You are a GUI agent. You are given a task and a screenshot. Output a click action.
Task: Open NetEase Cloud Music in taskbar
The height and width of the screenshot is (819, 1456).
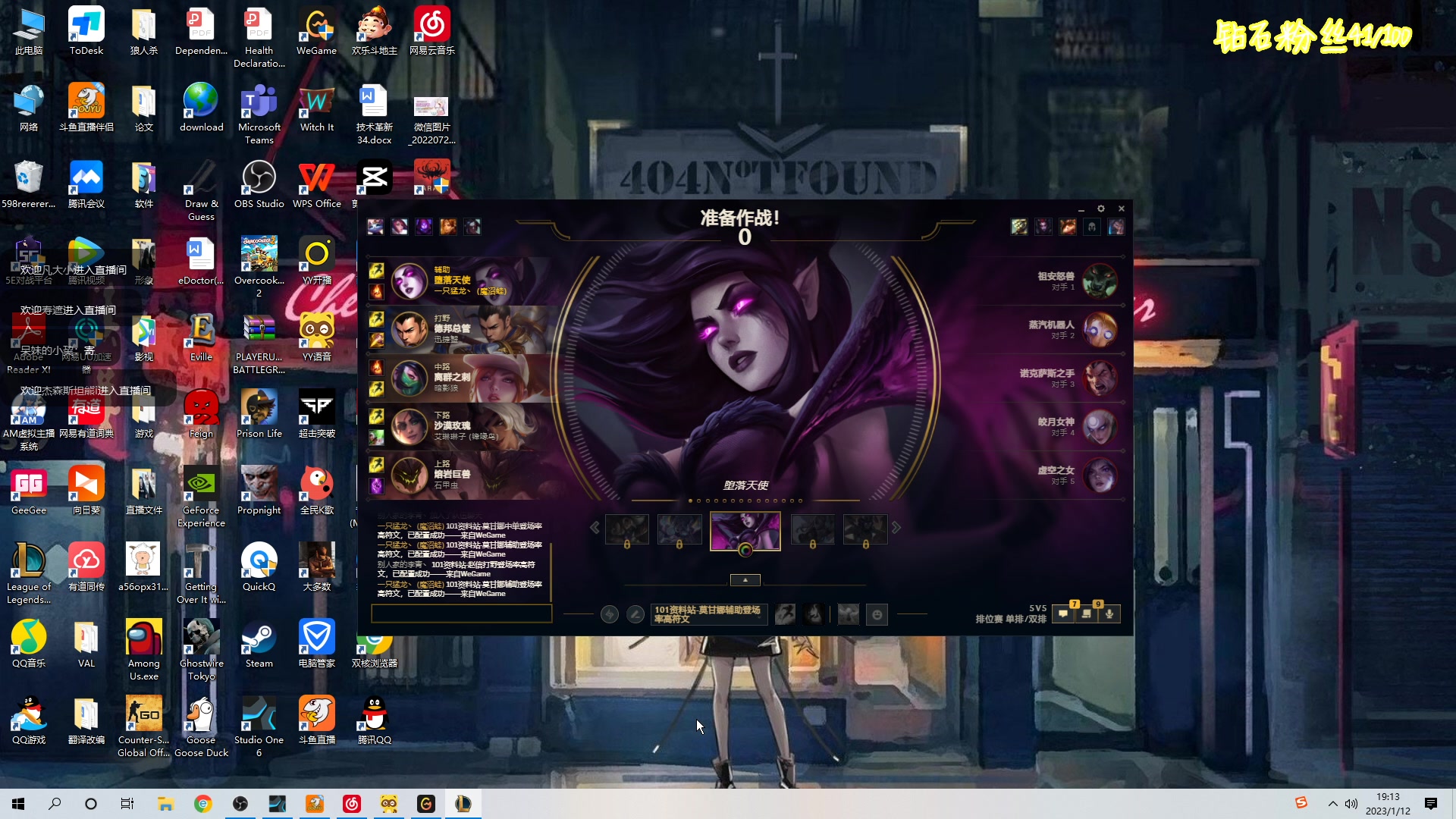[x=352, y=804]
